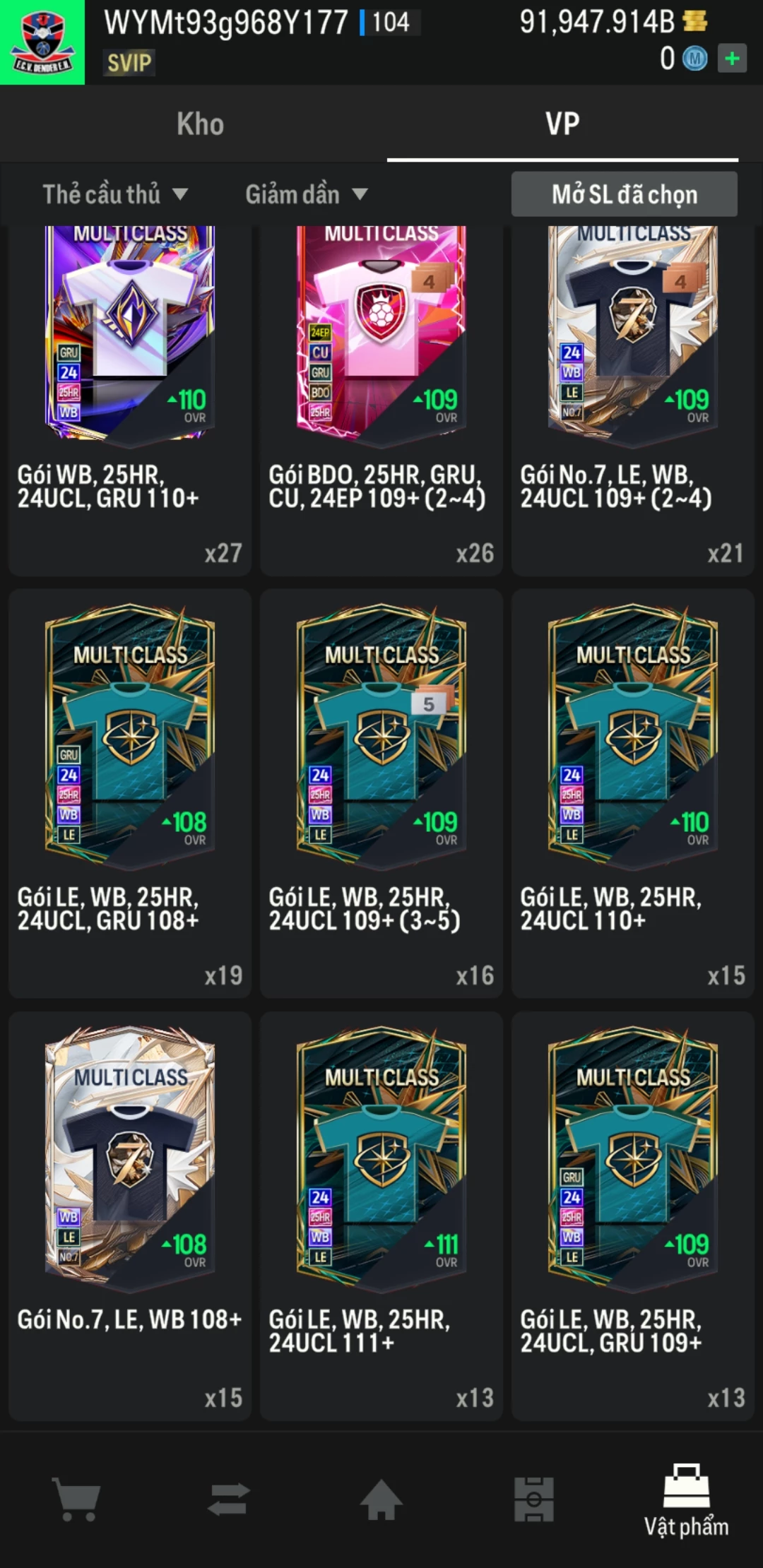Select Gói WB, 25HR, 24UCL, GRU 110+ pack
This screenshot has height=1568, width=763.
pos(130,400)
